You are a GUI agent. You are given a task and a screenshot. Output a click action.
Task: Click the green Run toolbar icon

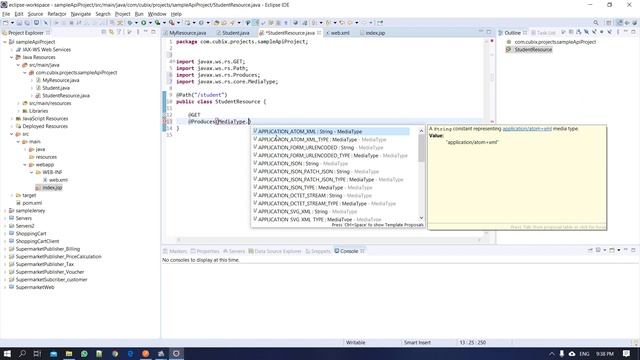(144, 23)
